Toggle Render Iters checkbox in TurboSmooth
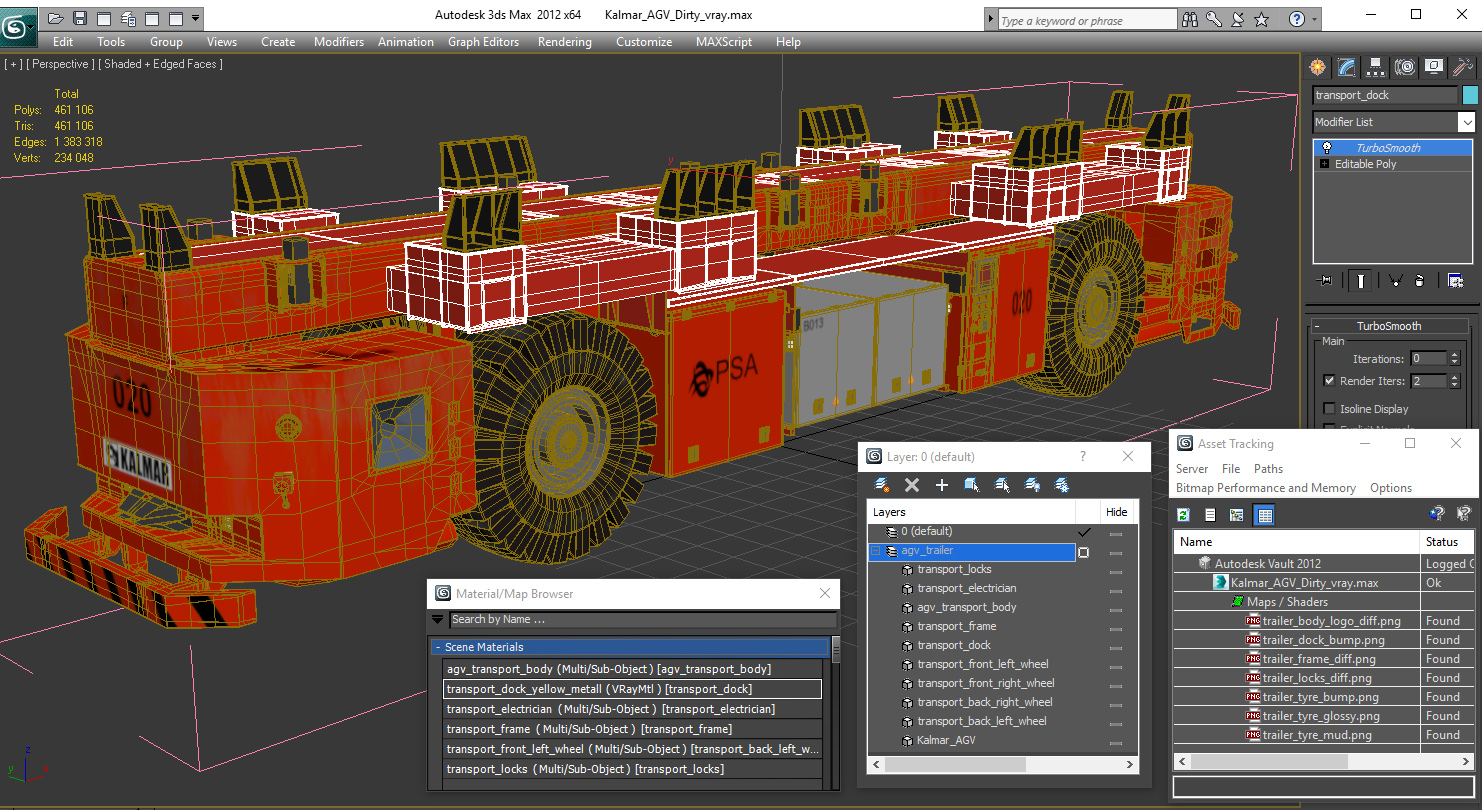The height and width of the screenshot is (810, 1482). tap(1329, 380)
